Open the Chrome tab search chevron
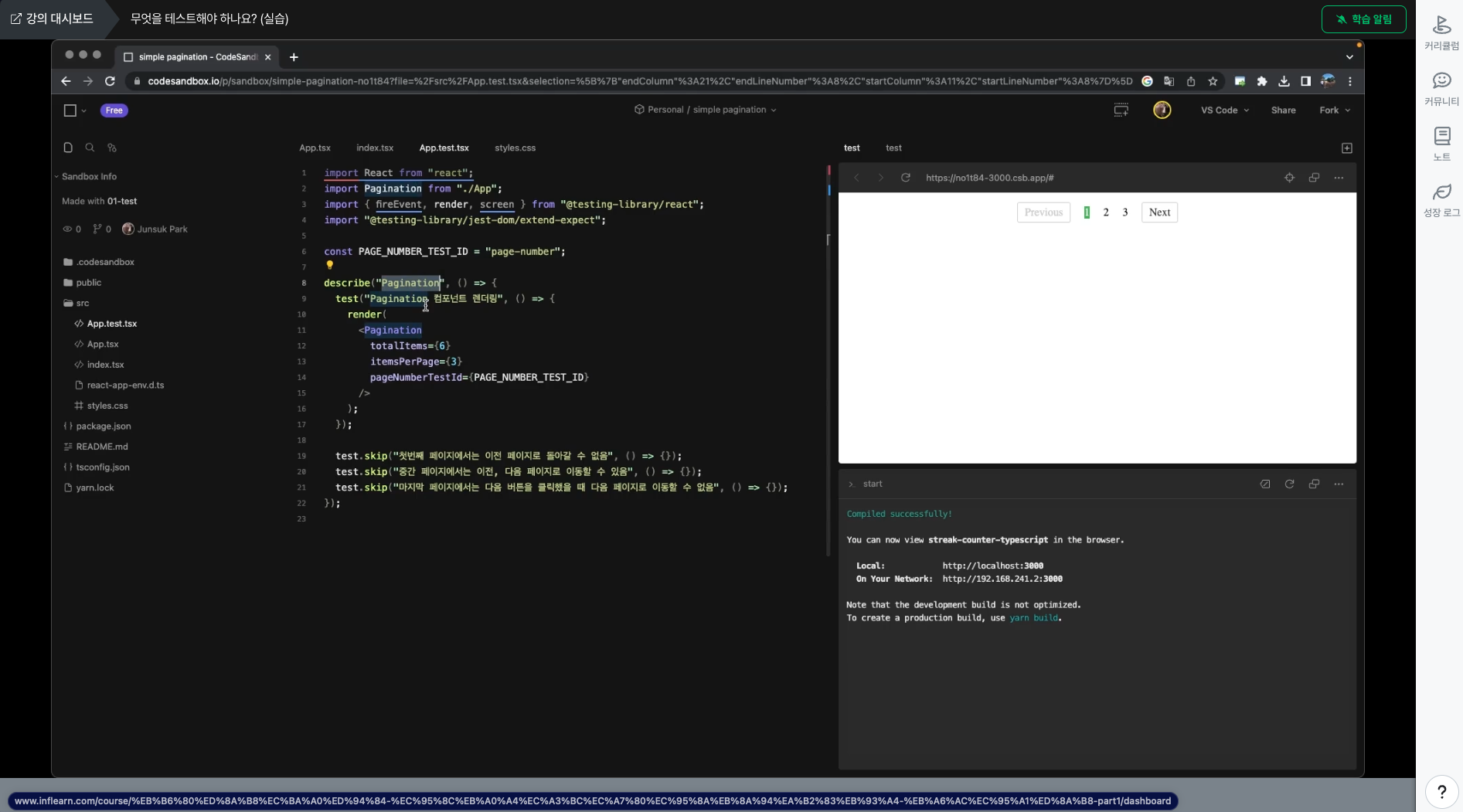The width and height of the screenshot is (1463, 812). 1349,57
